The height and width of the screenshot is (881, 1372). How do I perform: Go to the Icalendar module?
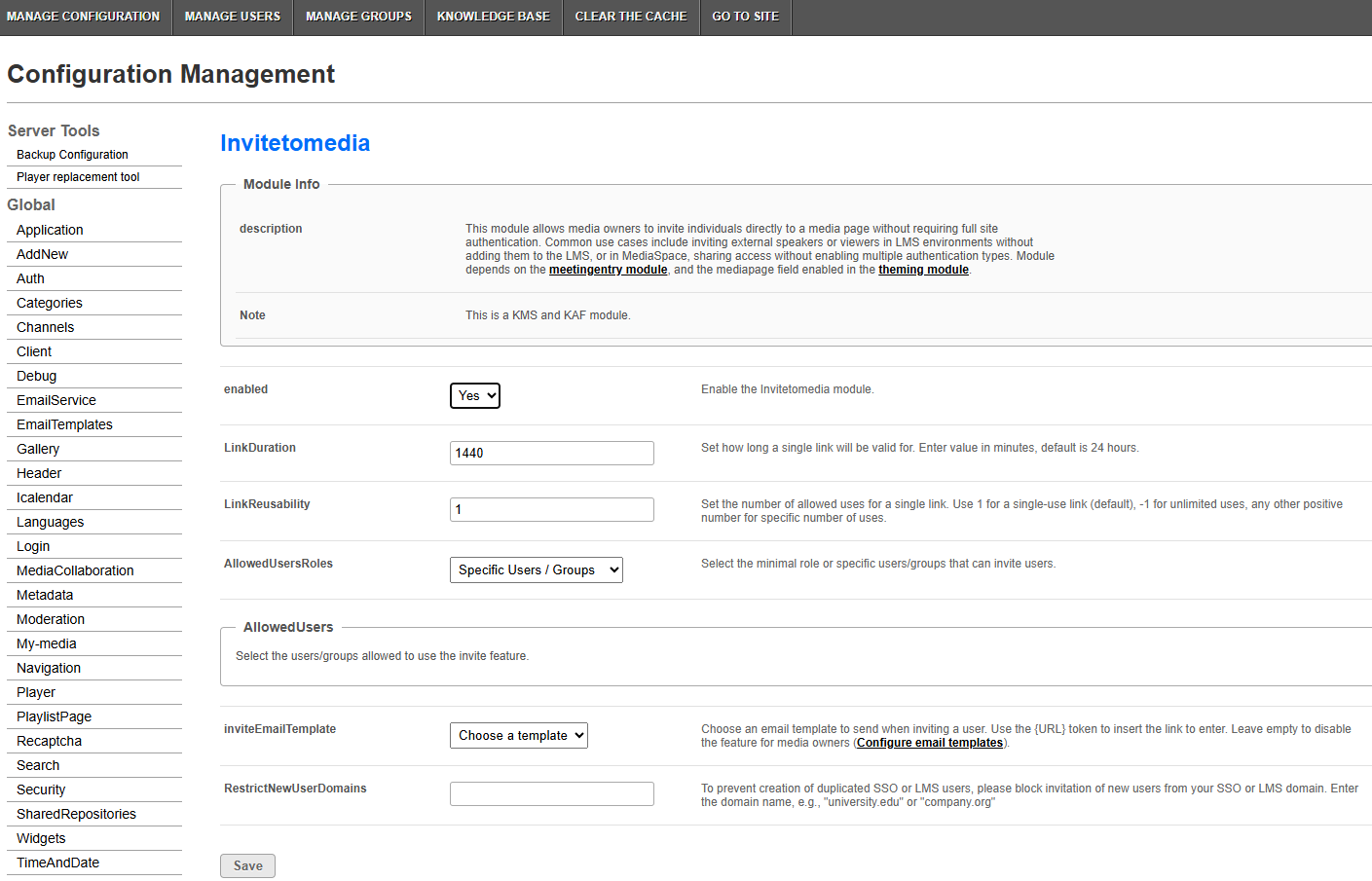[x=45, y=497]
